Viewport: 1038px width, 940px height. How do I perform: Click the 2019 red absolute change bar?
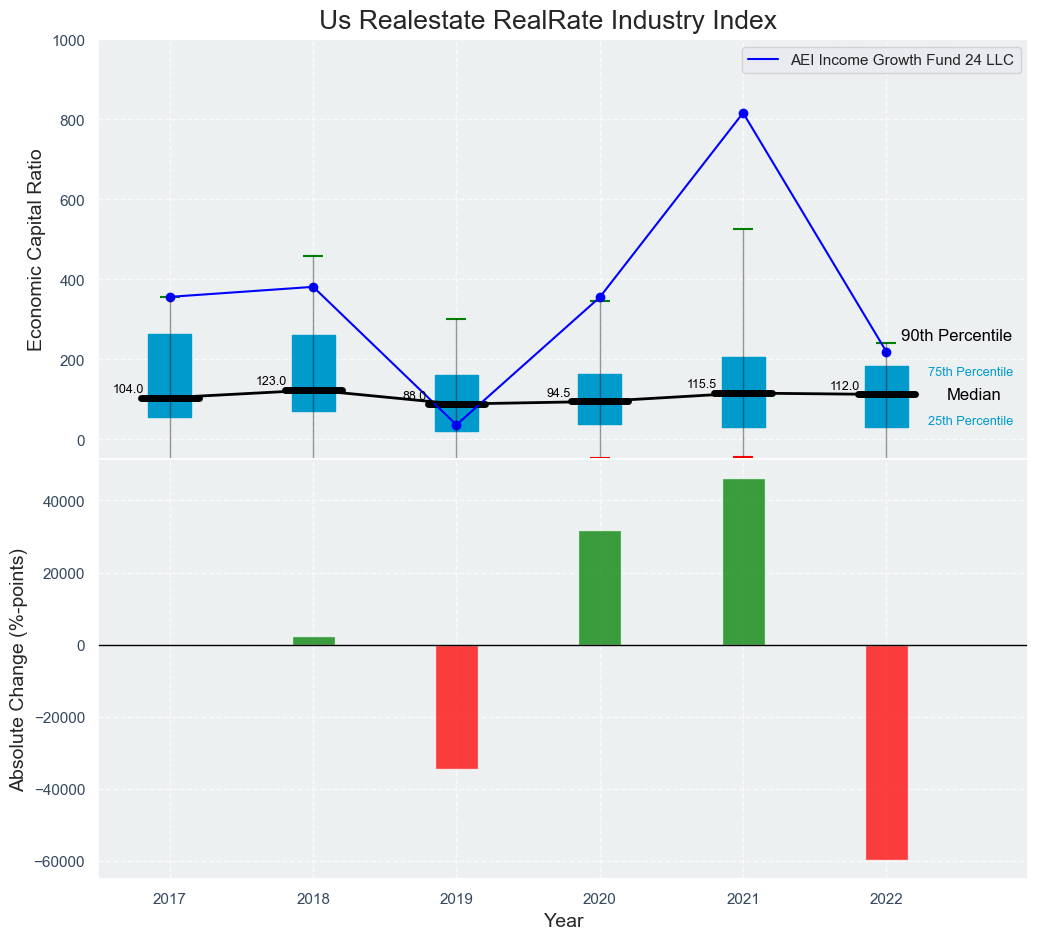(x=457, y=706)
